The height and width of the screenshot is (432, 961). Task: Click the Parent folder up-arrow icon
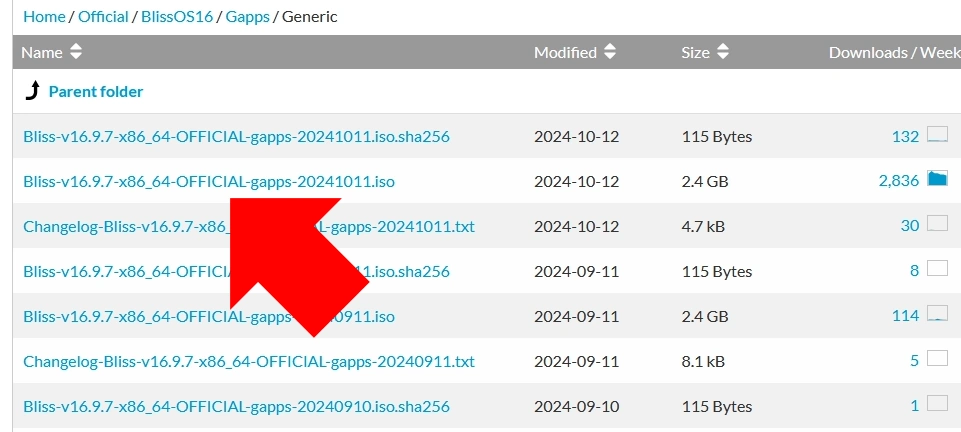32,92
